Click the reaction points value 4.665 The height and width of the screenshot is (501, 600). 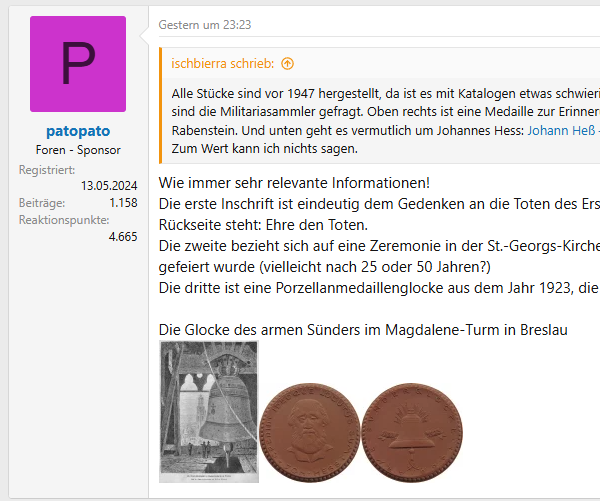coord(123,237)
